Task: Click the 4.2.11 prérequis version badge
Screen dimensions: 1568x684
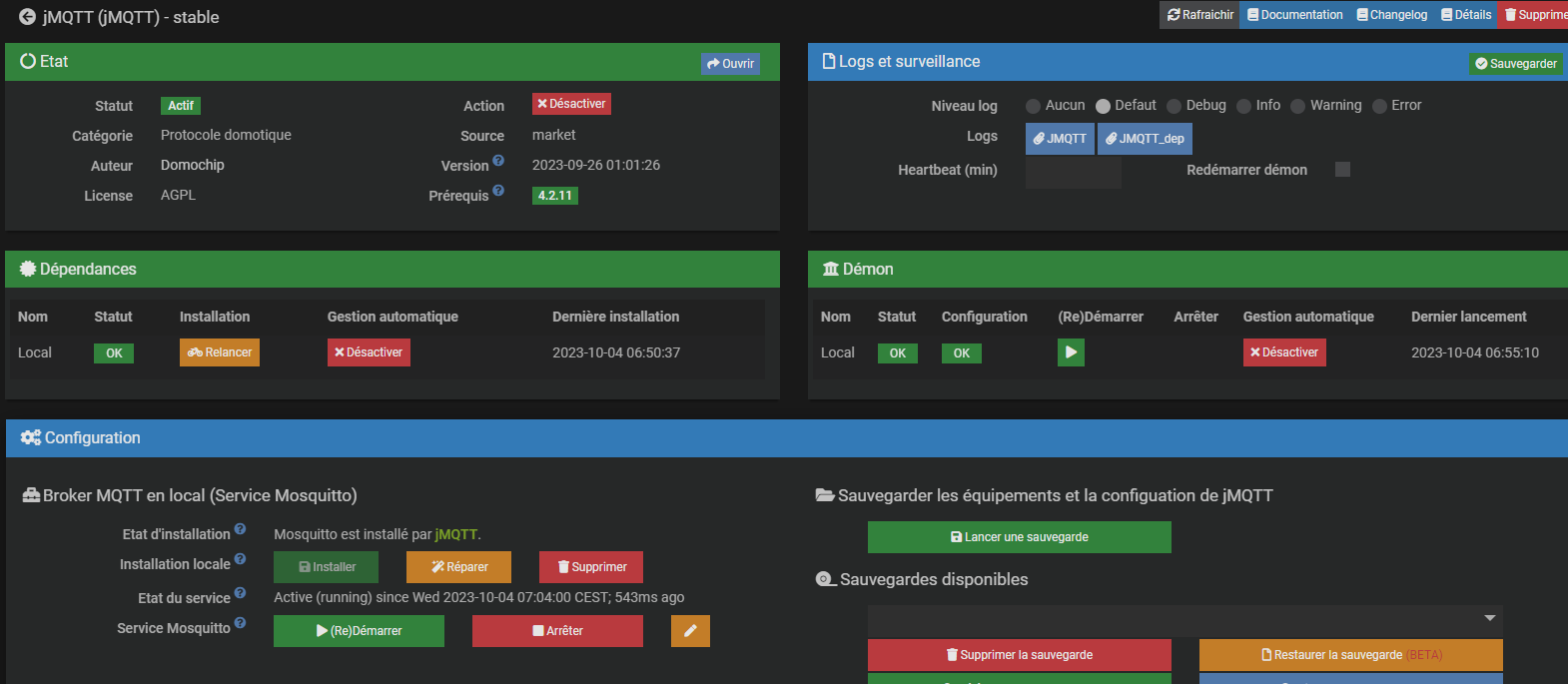Action: [x=555, y=196]
